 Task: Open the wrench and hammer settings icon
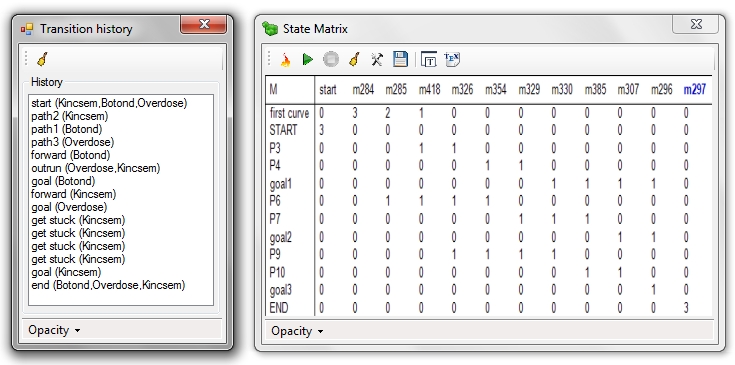tap(377, 60)
